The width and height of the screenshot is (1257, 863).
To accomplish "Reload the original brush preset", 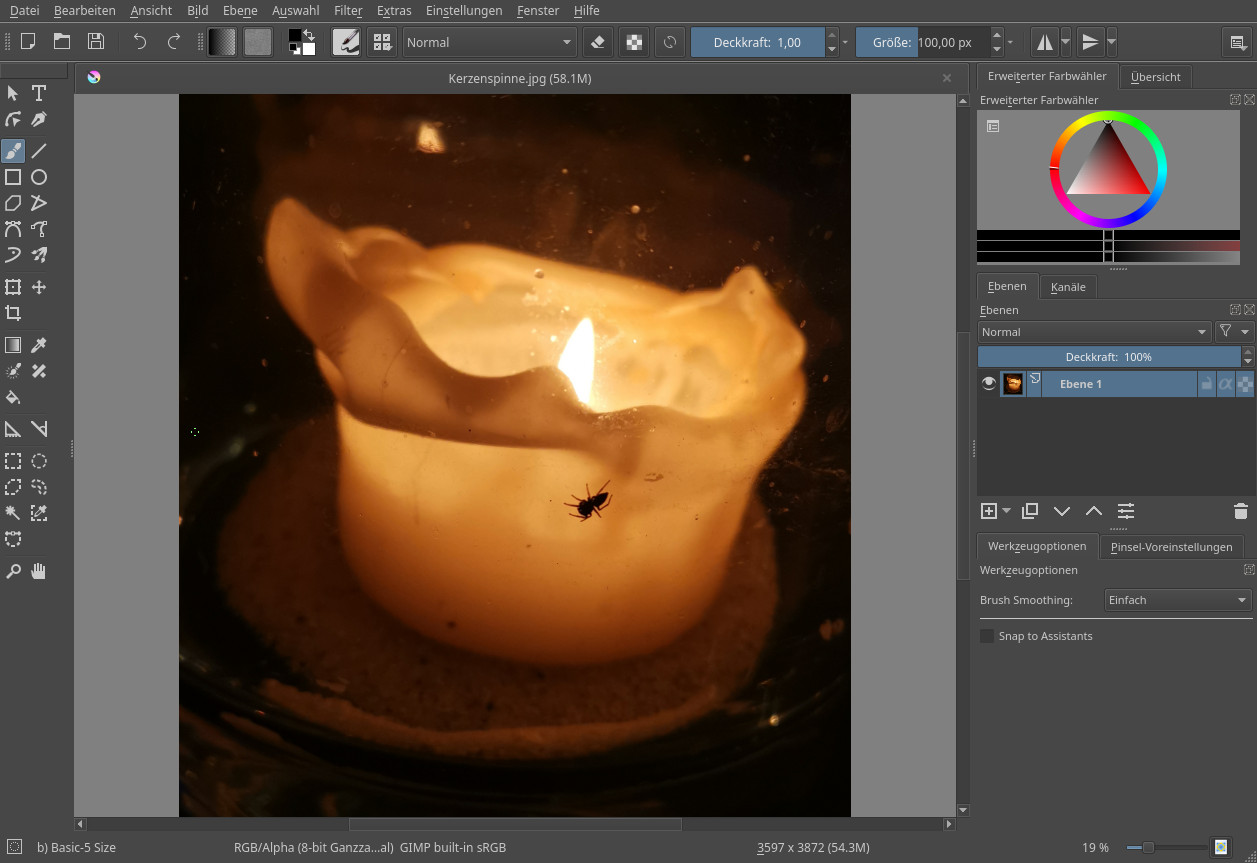I will 669,42.
